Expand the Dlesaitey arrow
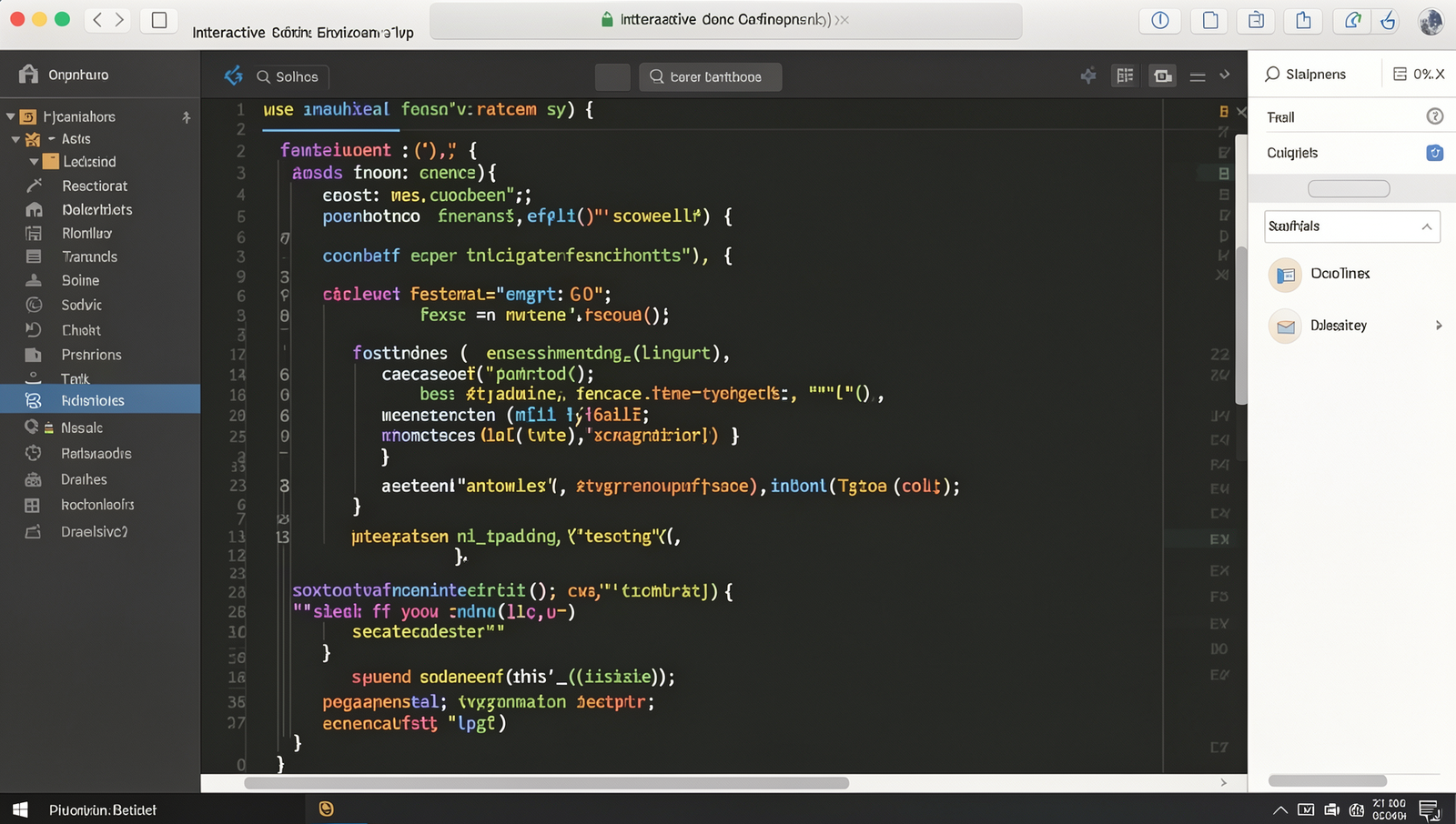1456x824 pixels. (x=1439, y=326)
